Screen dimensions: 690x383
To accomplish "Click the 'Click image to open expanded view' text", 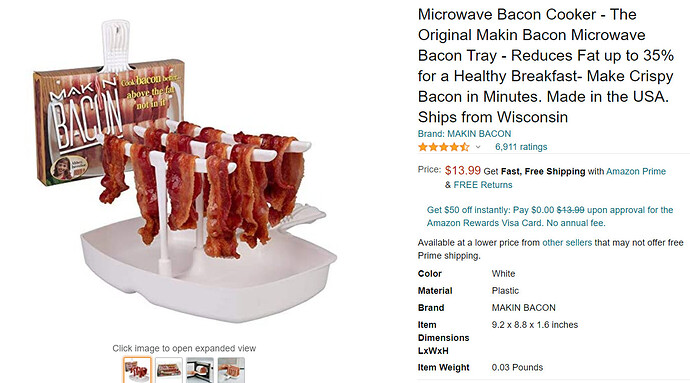I will click(x=184, y=348).
